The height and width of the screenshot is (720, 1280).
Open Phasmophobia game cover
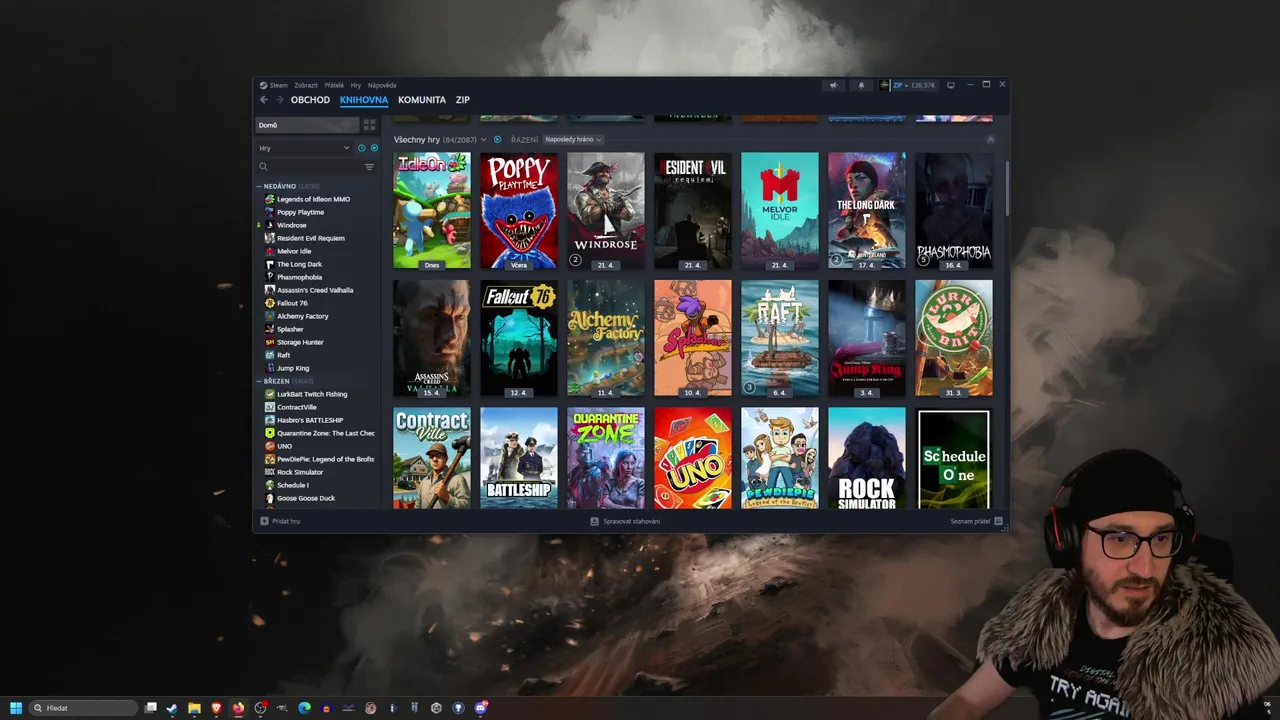coord(954,210)
